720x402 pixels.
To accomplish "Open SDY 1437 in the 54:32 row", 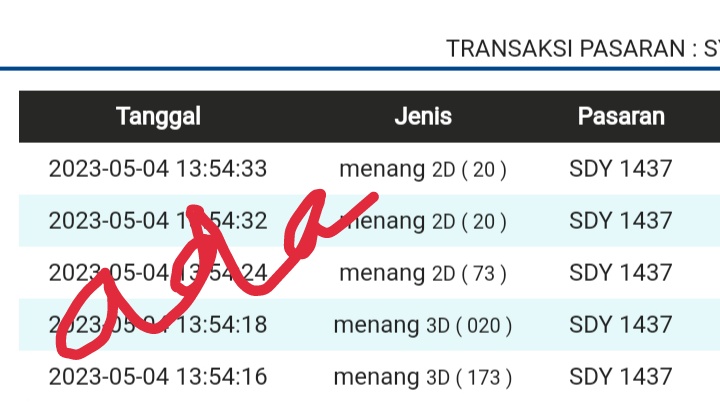I will (621, 221).
